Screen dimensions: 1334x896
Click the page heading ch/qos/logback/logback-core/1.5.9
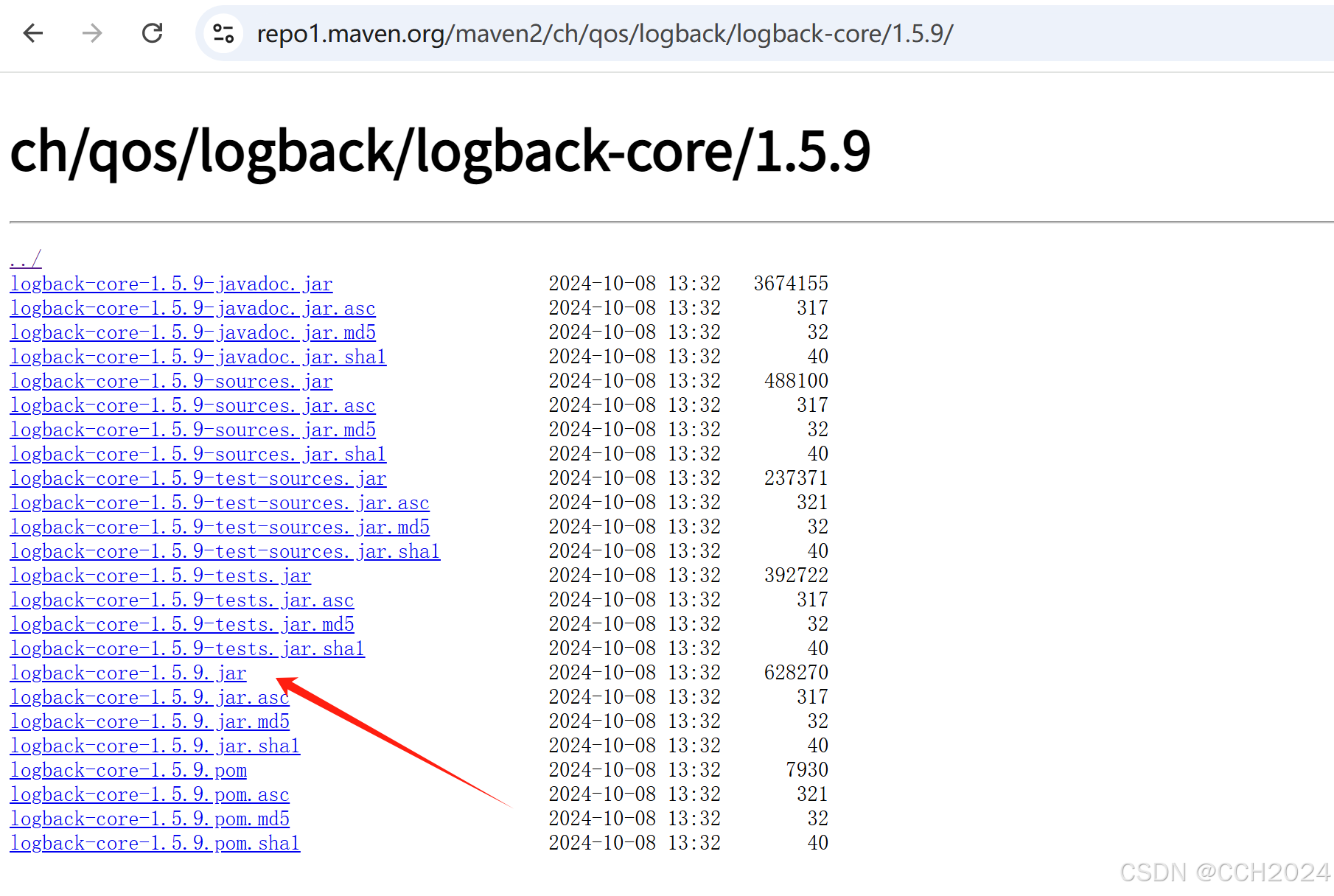[x=440, y=152]
